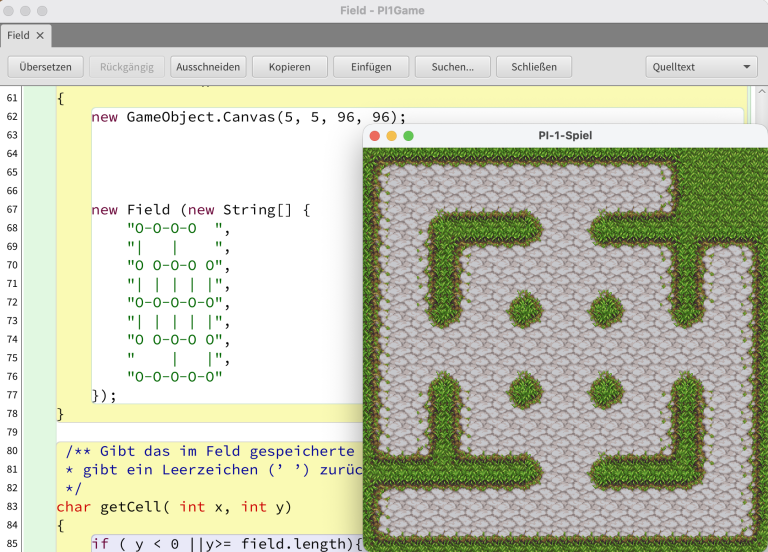
Task: Click the Rückgängig undo button
Action: (127, 67)
